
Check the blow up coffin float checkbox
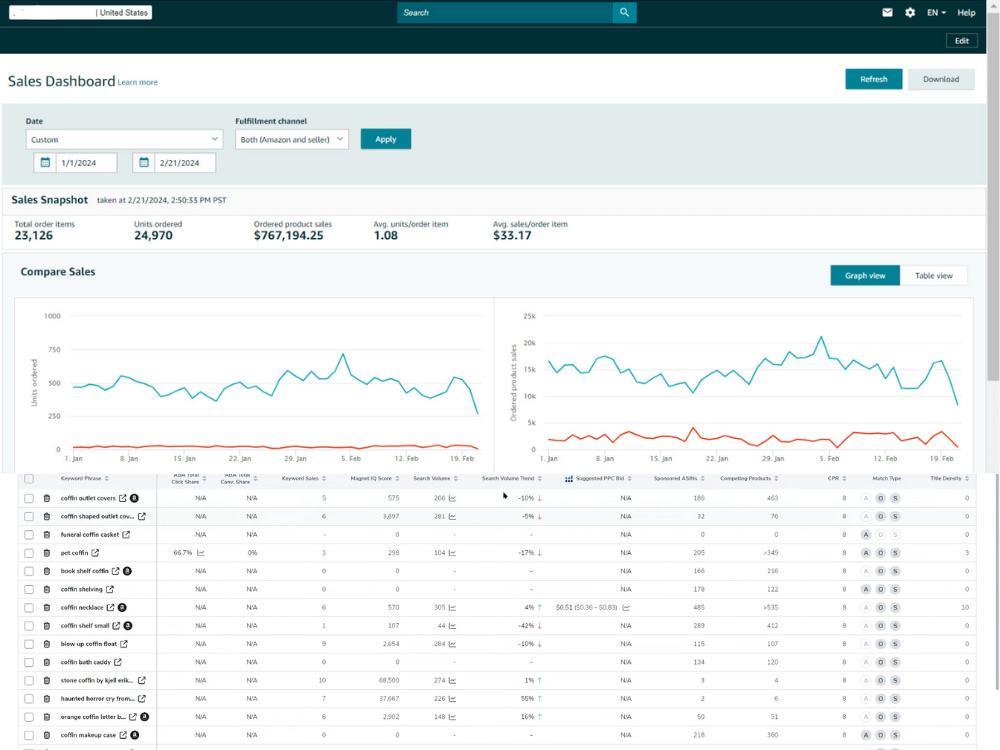29,644
